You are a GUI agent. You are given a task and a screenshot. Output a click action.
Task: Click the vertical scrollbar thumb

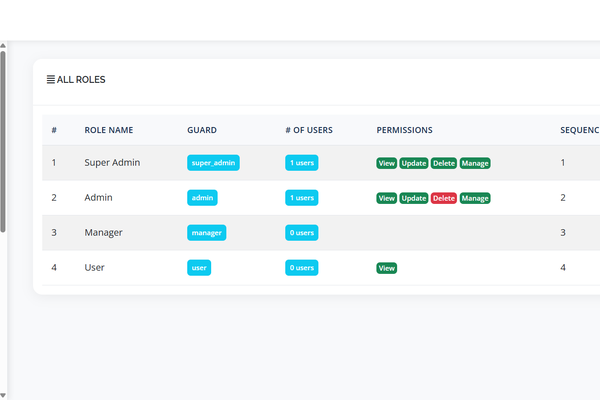coord(3,140)
